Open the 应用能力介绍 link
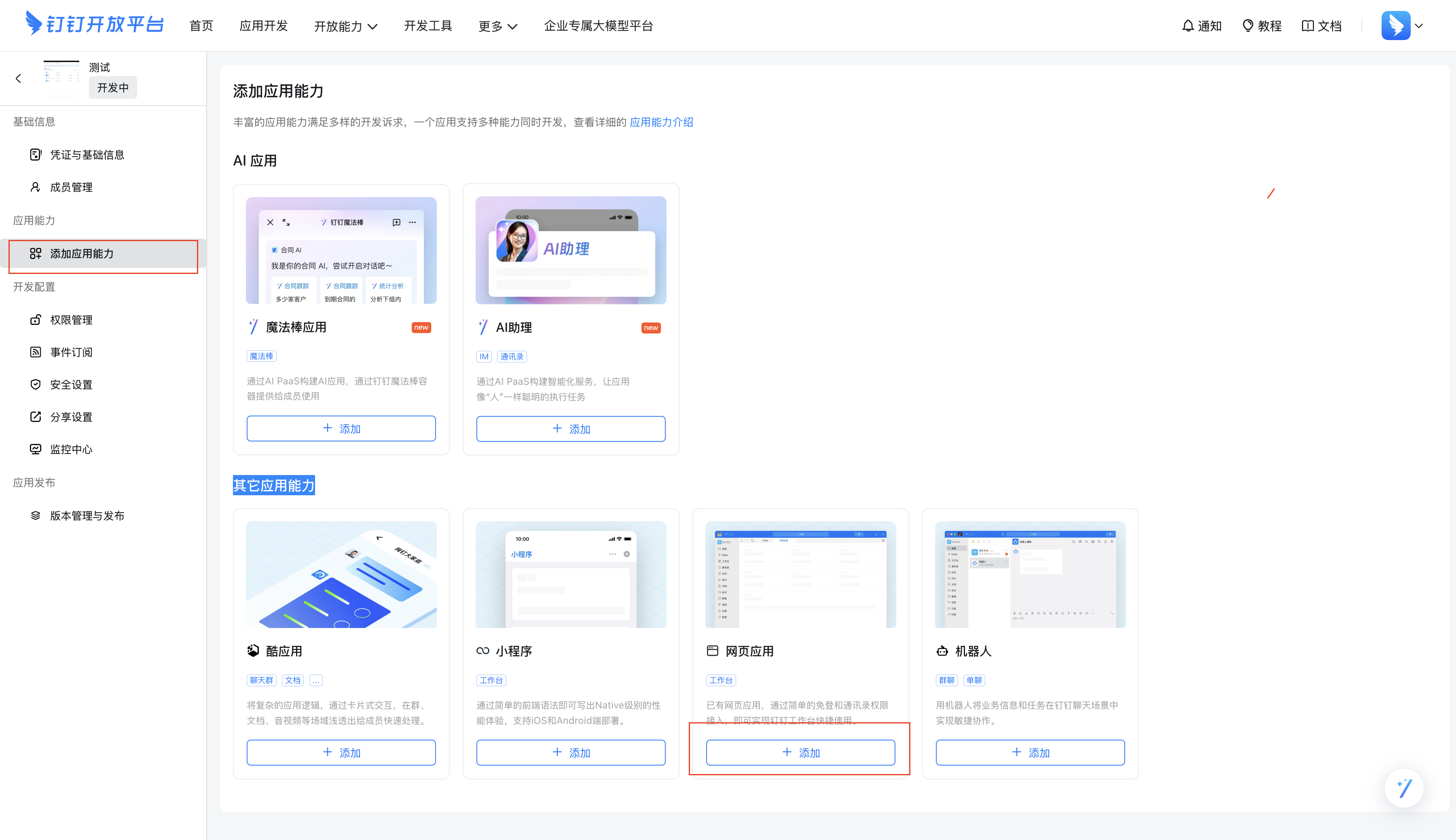Image resolution: width=1456 pixels, height=840 pixels. (x=661, y=122)
